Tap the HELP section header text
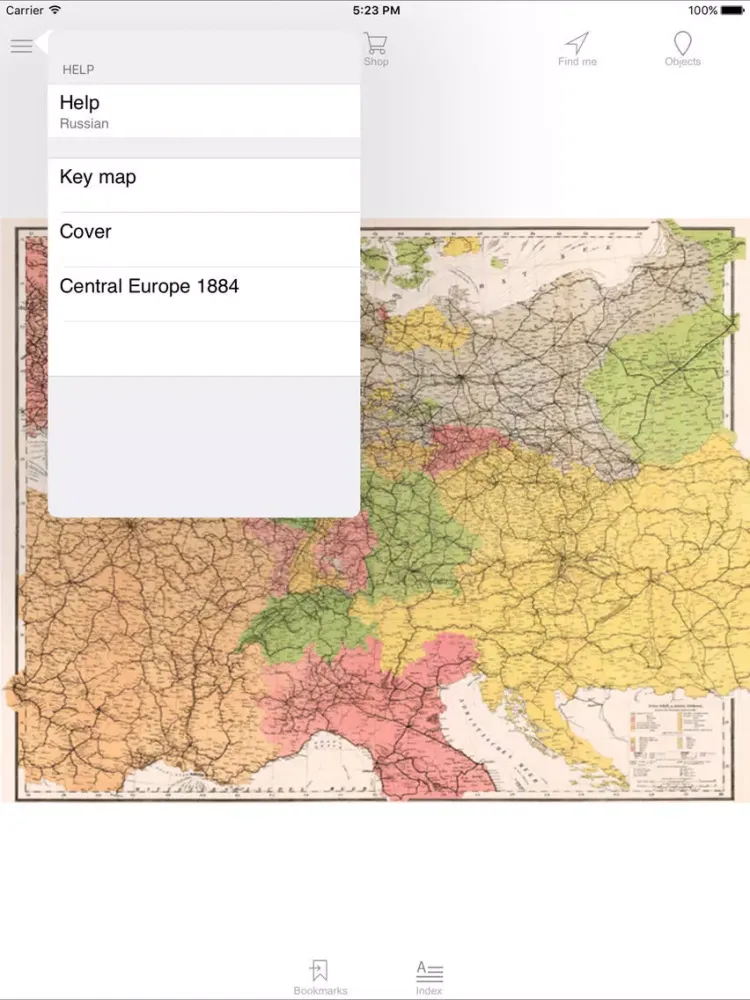The image size is (750, 1000). [x=78, y=70]
